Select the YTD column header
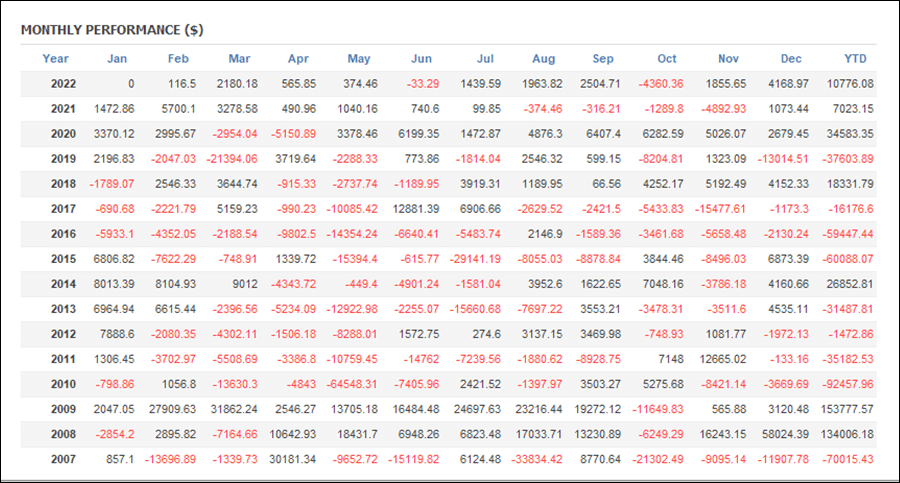Image resolution: width=900 pixels, height=483 pixels. tap(855, 59)
